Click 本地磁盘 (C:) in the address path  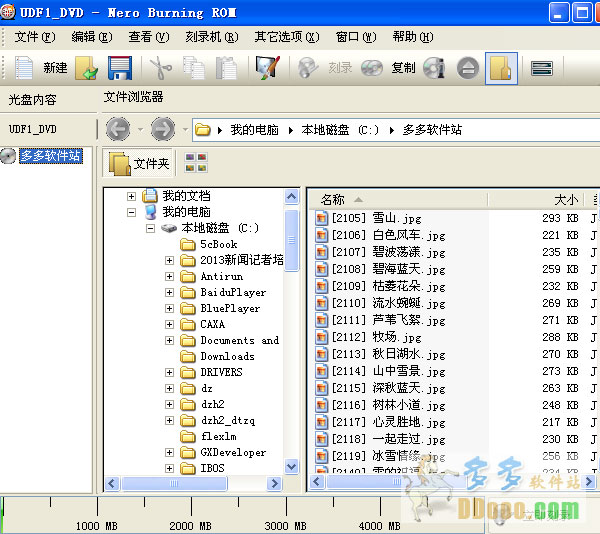340,130
